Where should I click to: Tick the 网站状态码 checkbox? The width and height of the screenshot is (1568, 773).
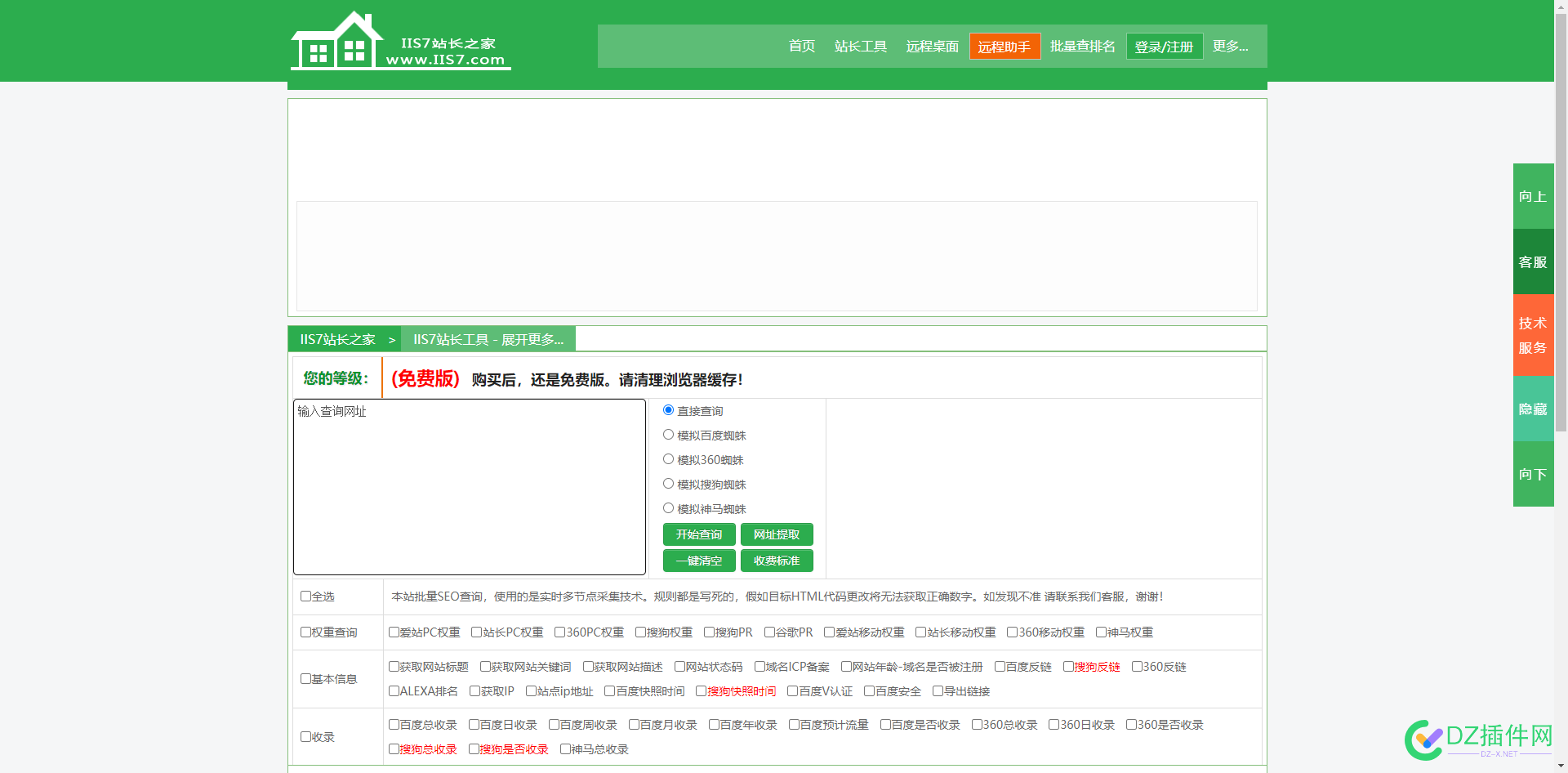[679, 667]
